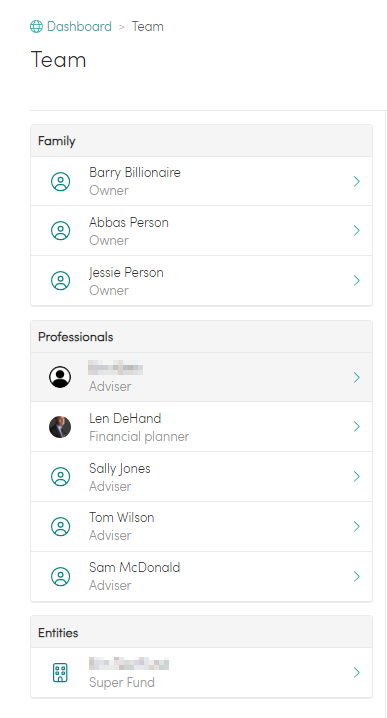387x718 pixels.
Task: Open Jessie Person owner entry
Action: [202, 281]
